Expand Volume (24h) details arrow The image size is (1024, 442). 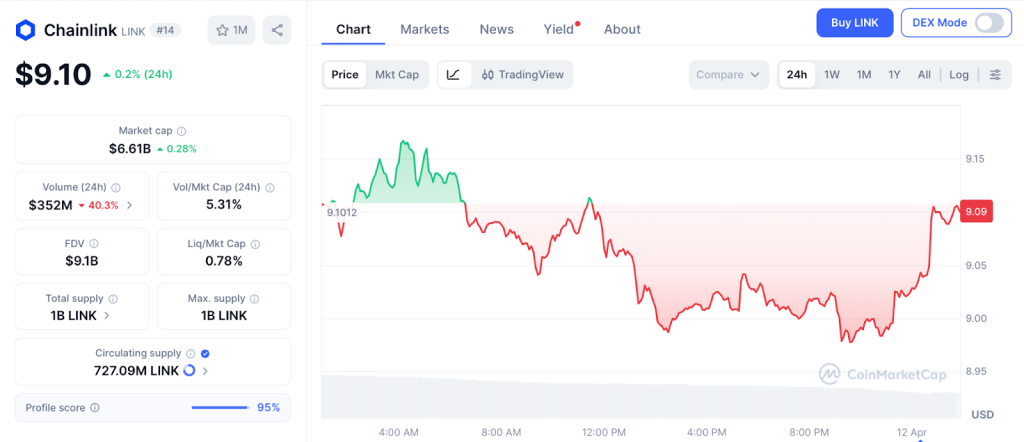[x=130, y=205]
